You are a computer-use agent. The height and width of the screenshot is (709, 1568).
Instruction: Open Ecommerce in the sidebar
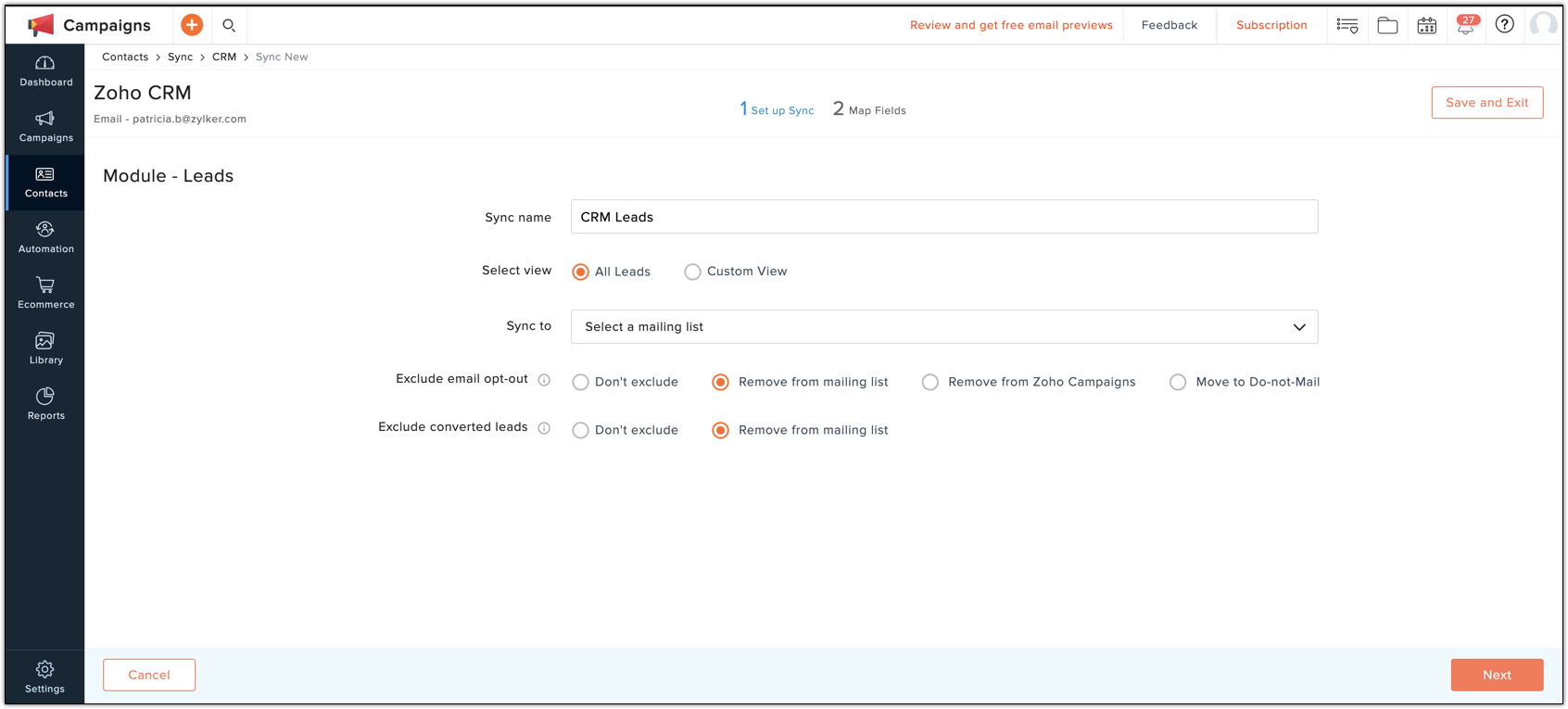(x=45, y=294)
